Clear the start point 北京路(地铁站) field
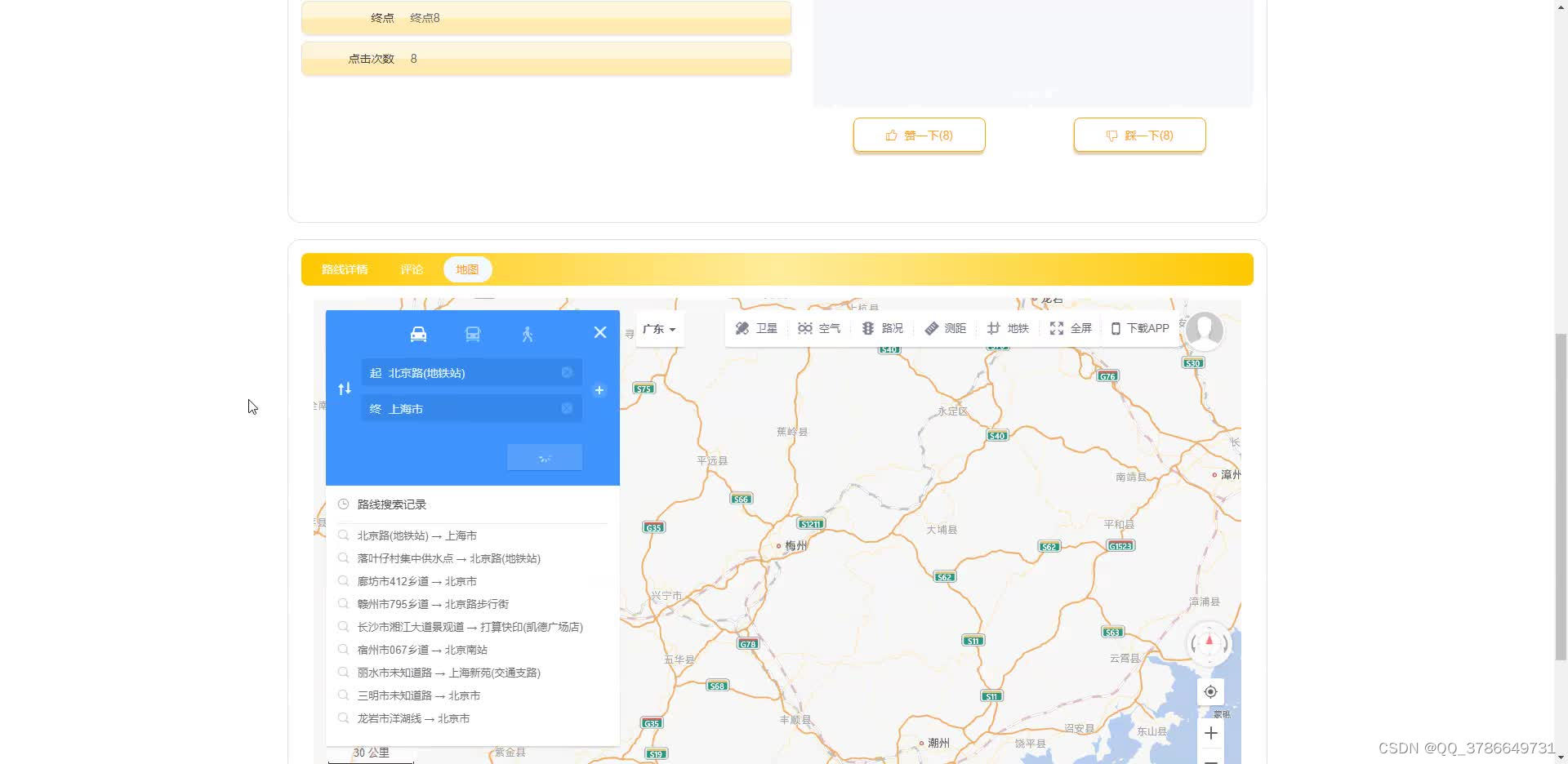The width and height of the screenshot is (1568, 764). pos(567,372)
